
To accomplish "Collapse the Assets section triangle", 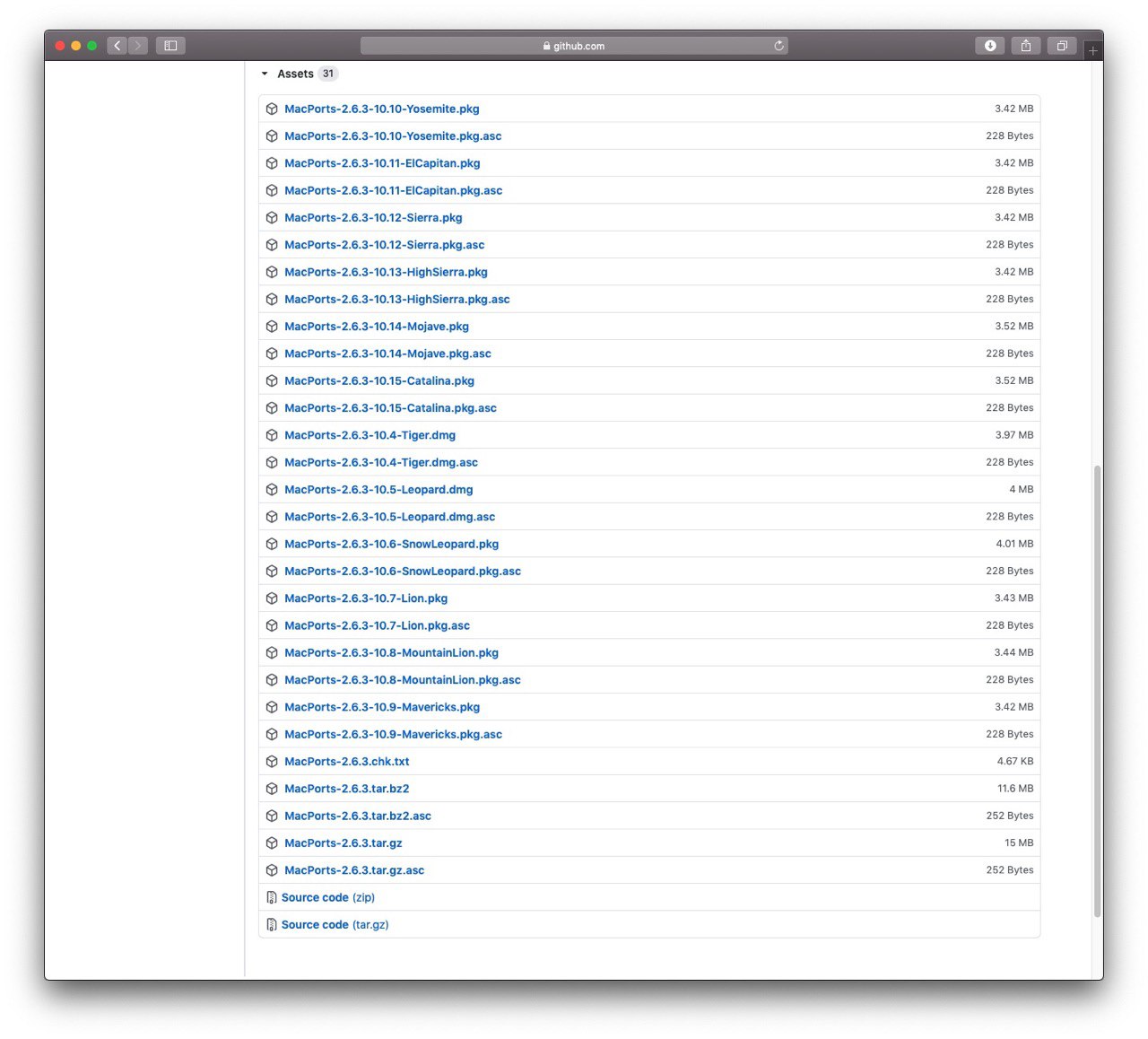I will [x=265, y=74].
